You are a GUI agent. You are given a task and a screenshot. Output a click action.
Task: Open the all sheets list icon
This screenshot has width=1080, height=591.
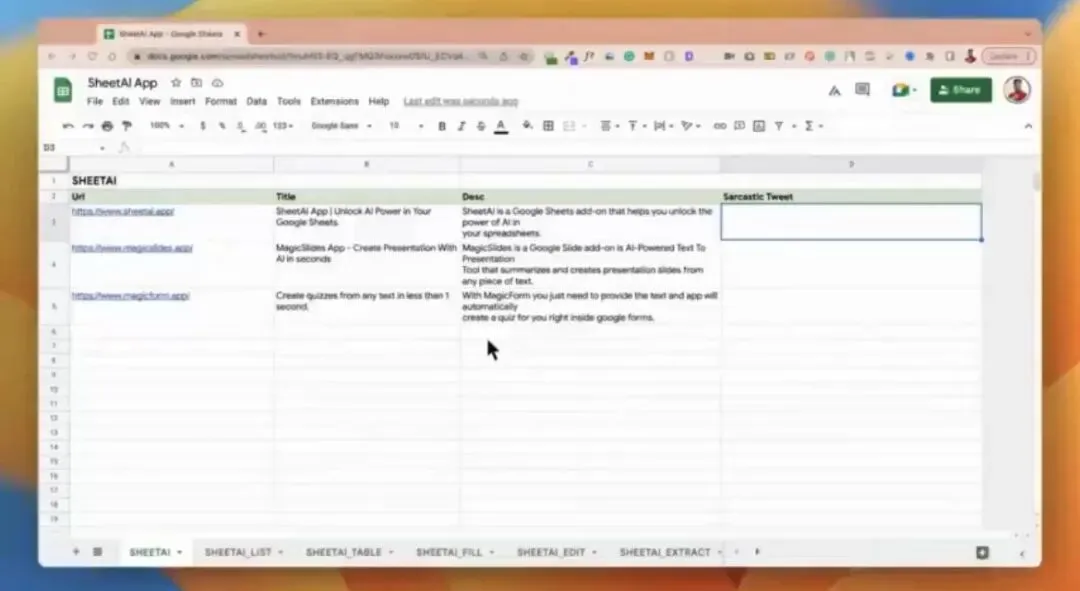[98, 552]
